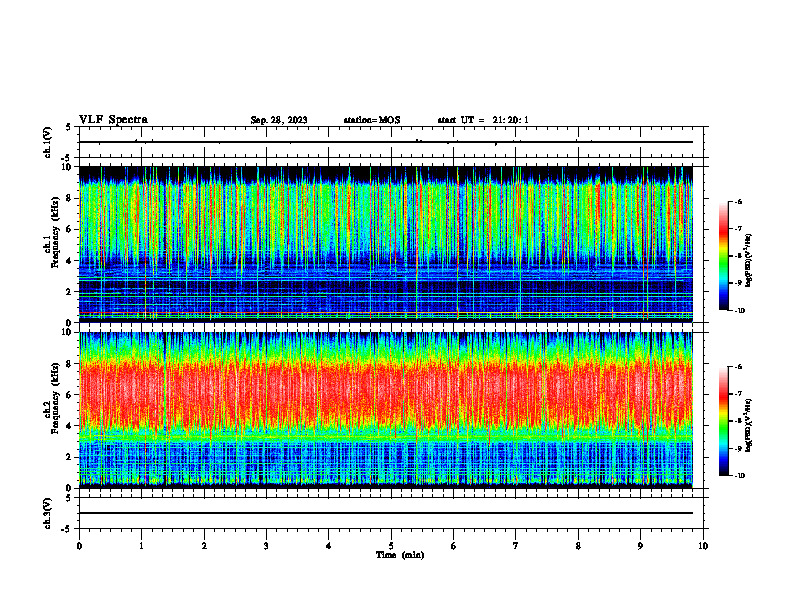Image resolution: width=792 pixels, height=612 pixels.
Task: Select ch.1 "Frequency (kHz)" axis label
Action: click(55, 232)
